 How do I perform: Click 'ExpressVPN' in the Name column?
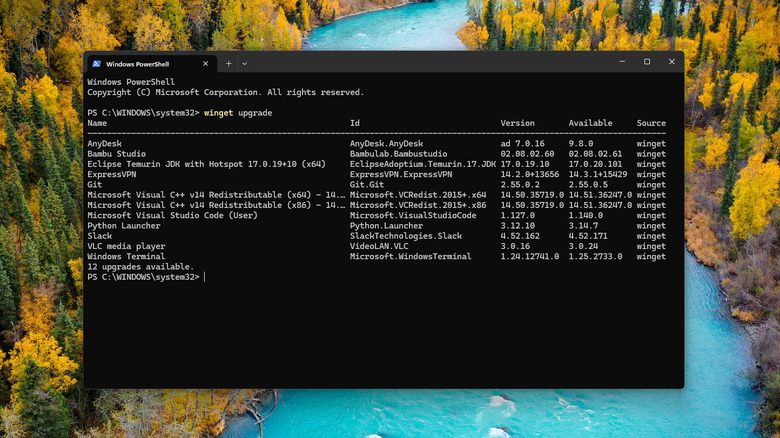tap(111, 174)
